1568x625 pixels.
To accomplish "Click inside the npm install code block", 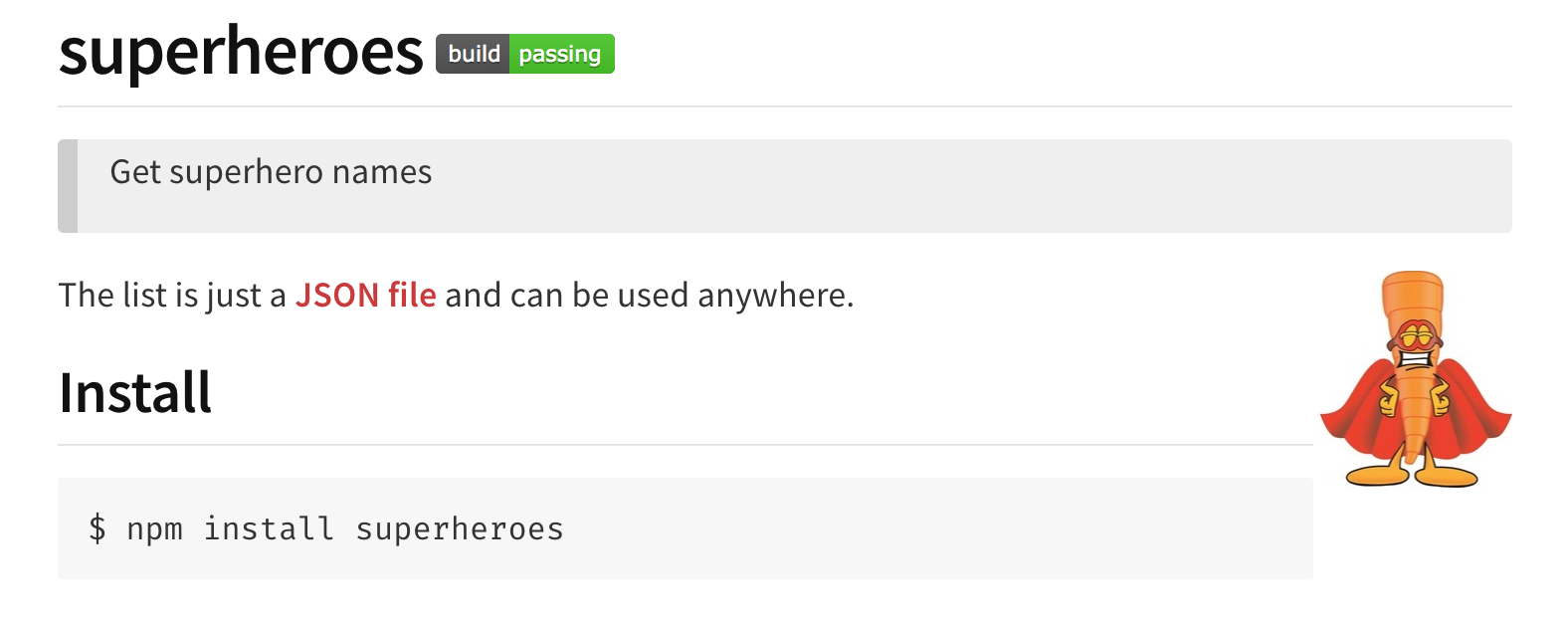I will pyautogui.click(x=685, y=528).
